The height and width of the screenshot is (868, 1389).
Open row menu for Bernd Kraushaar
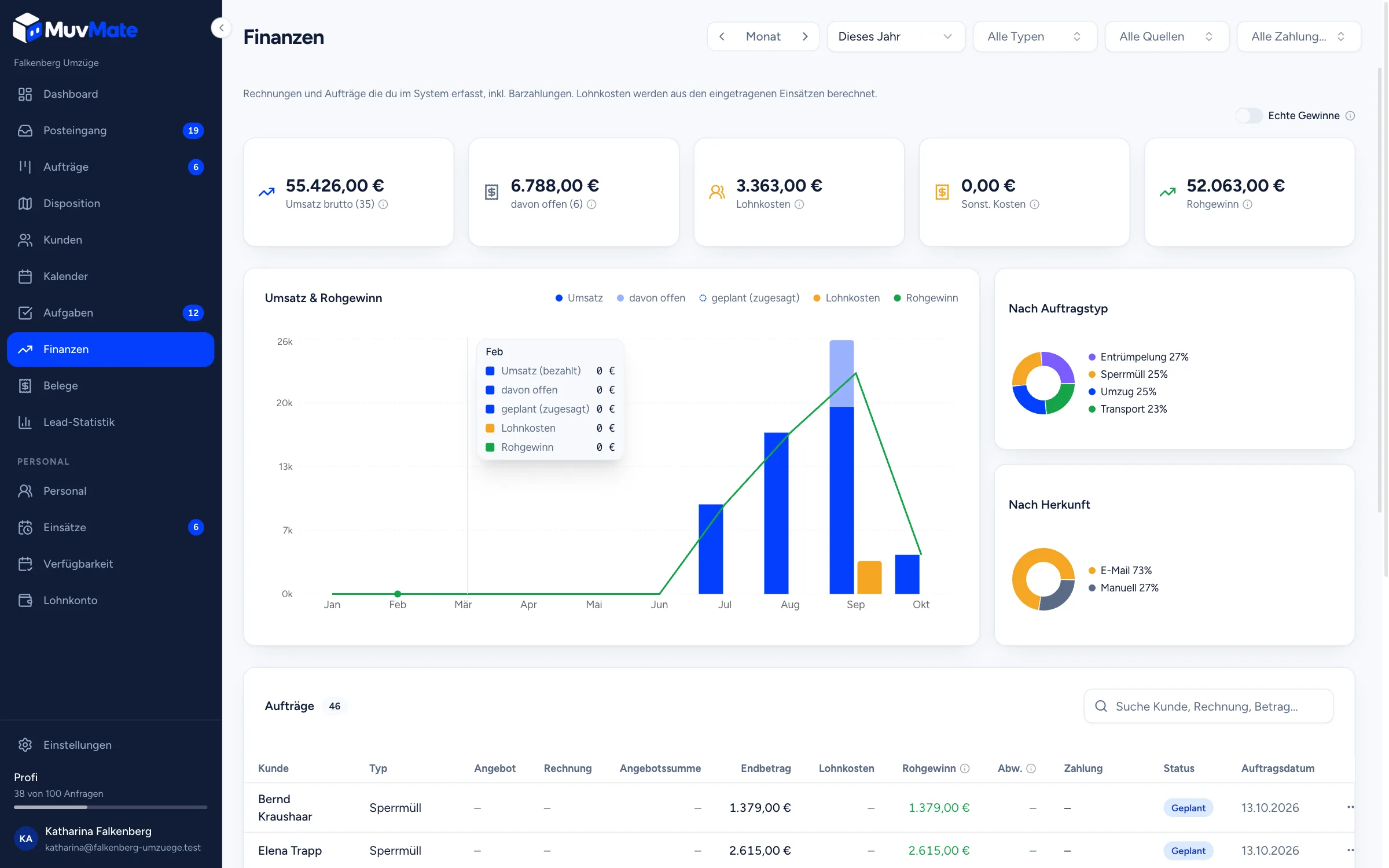[1350, 807]
